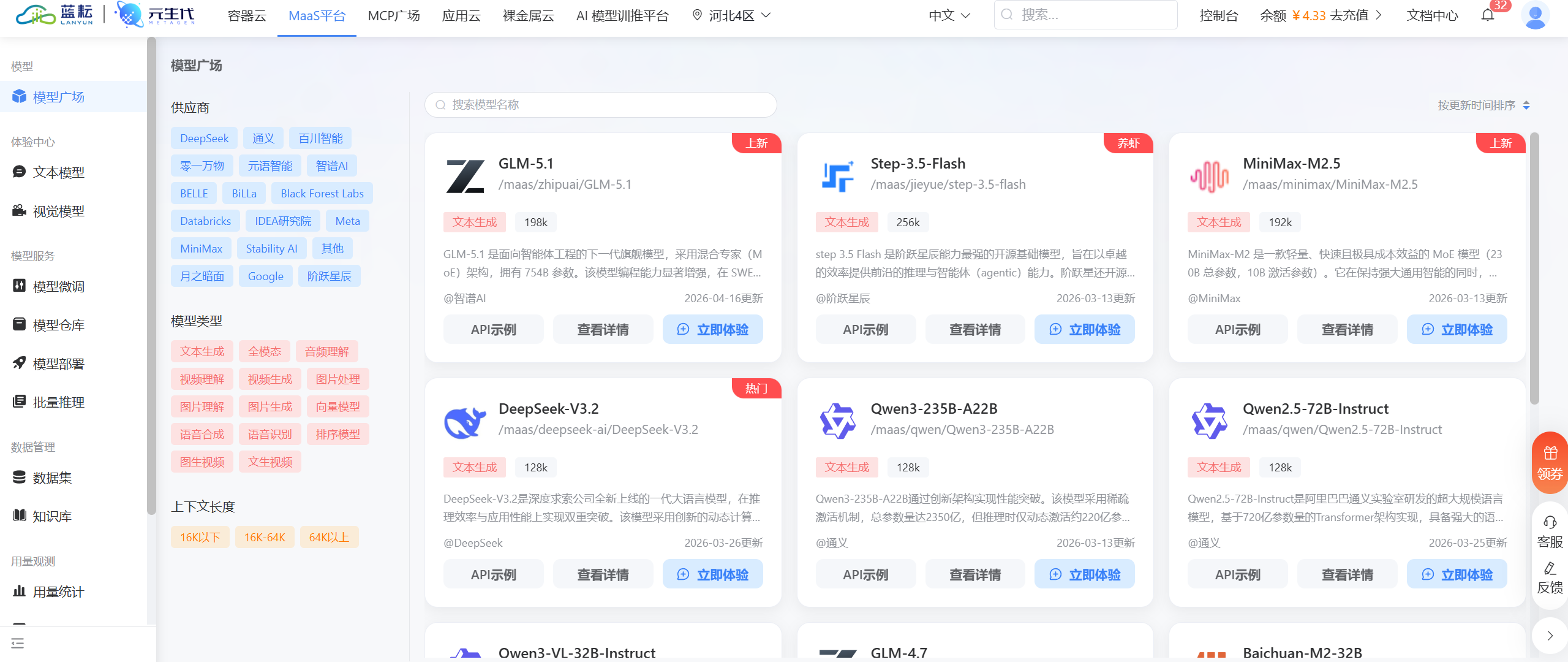Click 查看详情 on the Step-3.5-Flash card
1568x662 pixels.
coord(975,330)
